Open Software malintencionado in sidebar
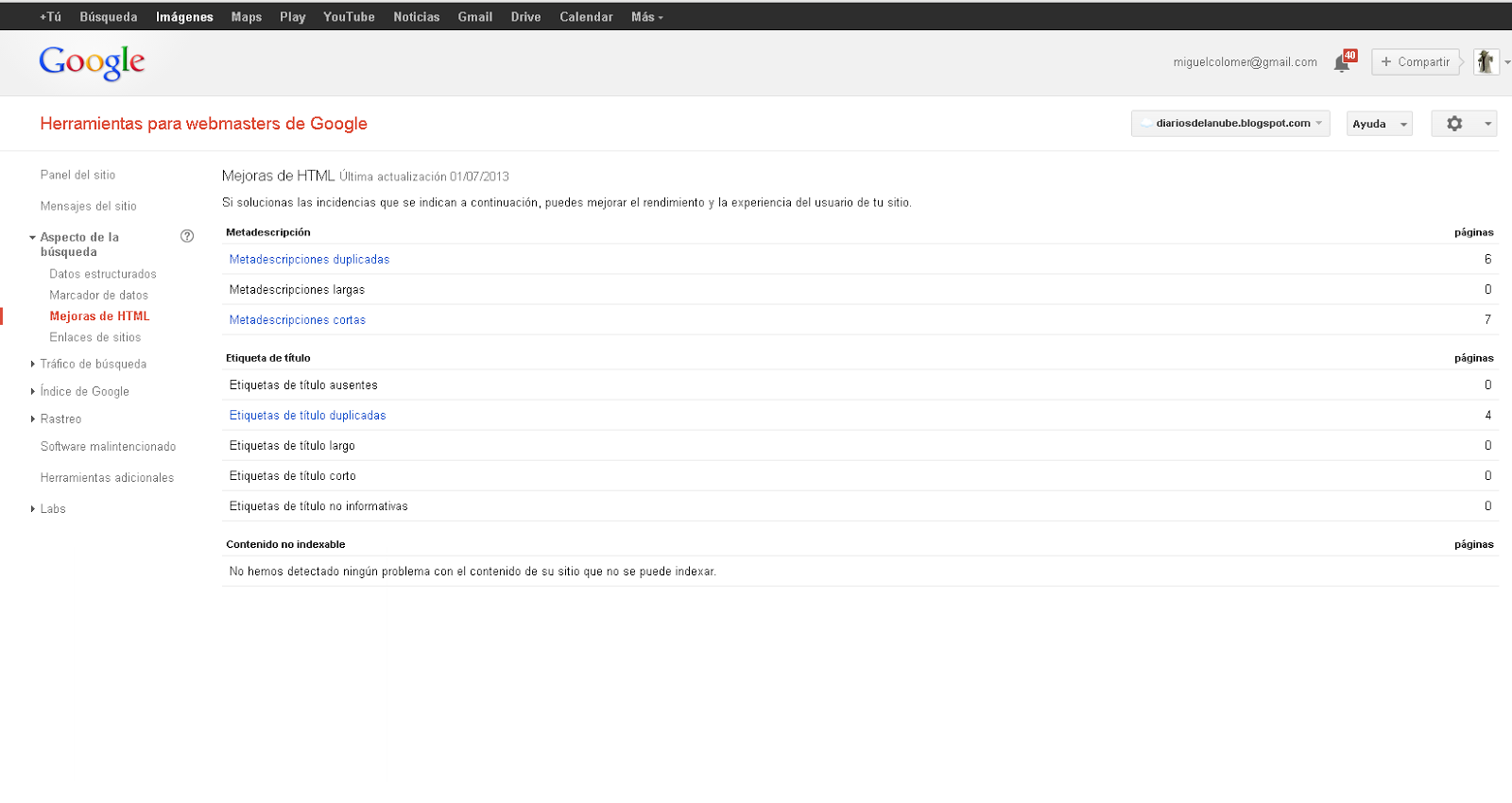 [108, 447]
